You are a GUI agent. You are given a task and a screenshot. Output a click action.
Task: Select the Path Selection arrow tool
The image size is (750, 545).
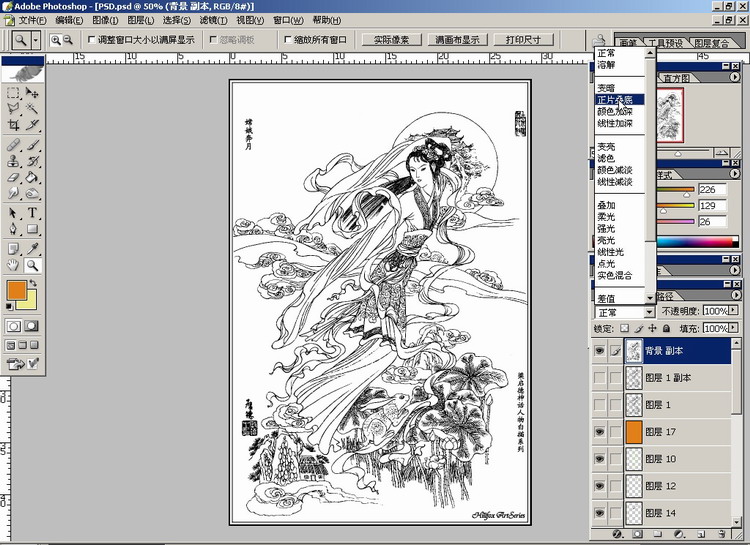(x=13, y=212)
